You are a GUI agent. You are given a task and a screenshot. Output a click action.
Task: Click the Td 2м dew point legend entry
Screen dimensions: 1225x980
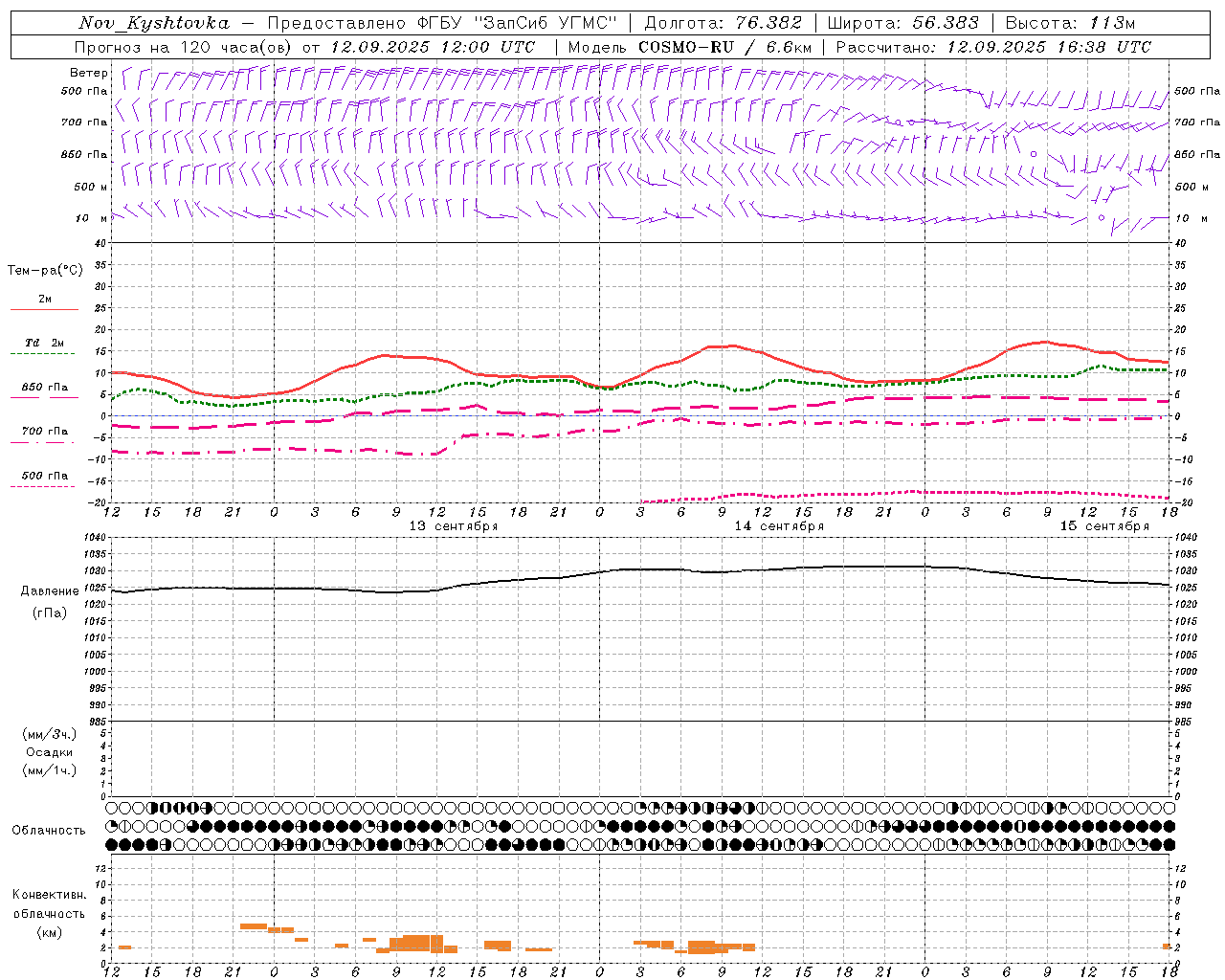(45, 343)
